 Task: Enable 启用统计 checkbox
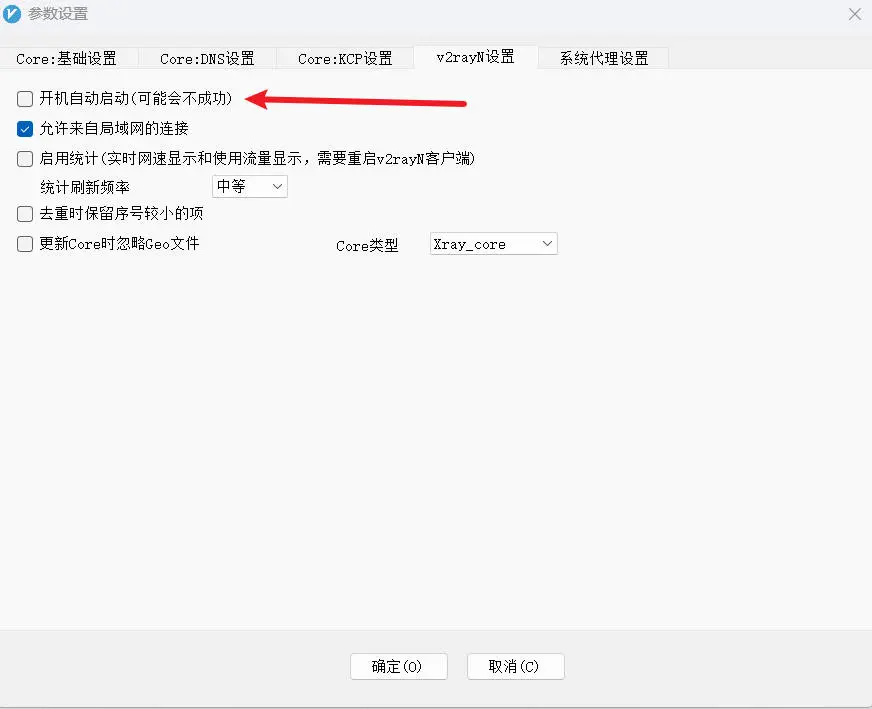point(25,159)
